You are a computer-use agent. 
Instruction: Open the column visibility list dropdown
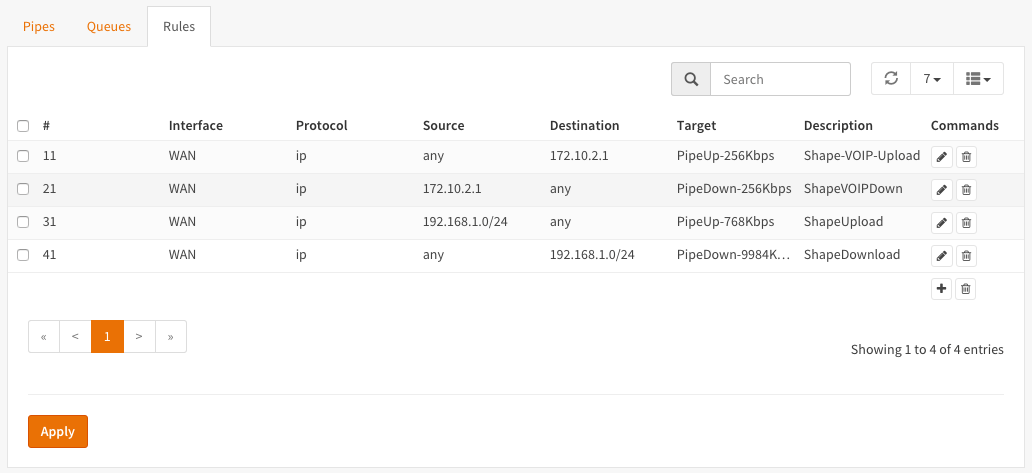[978, 79]
